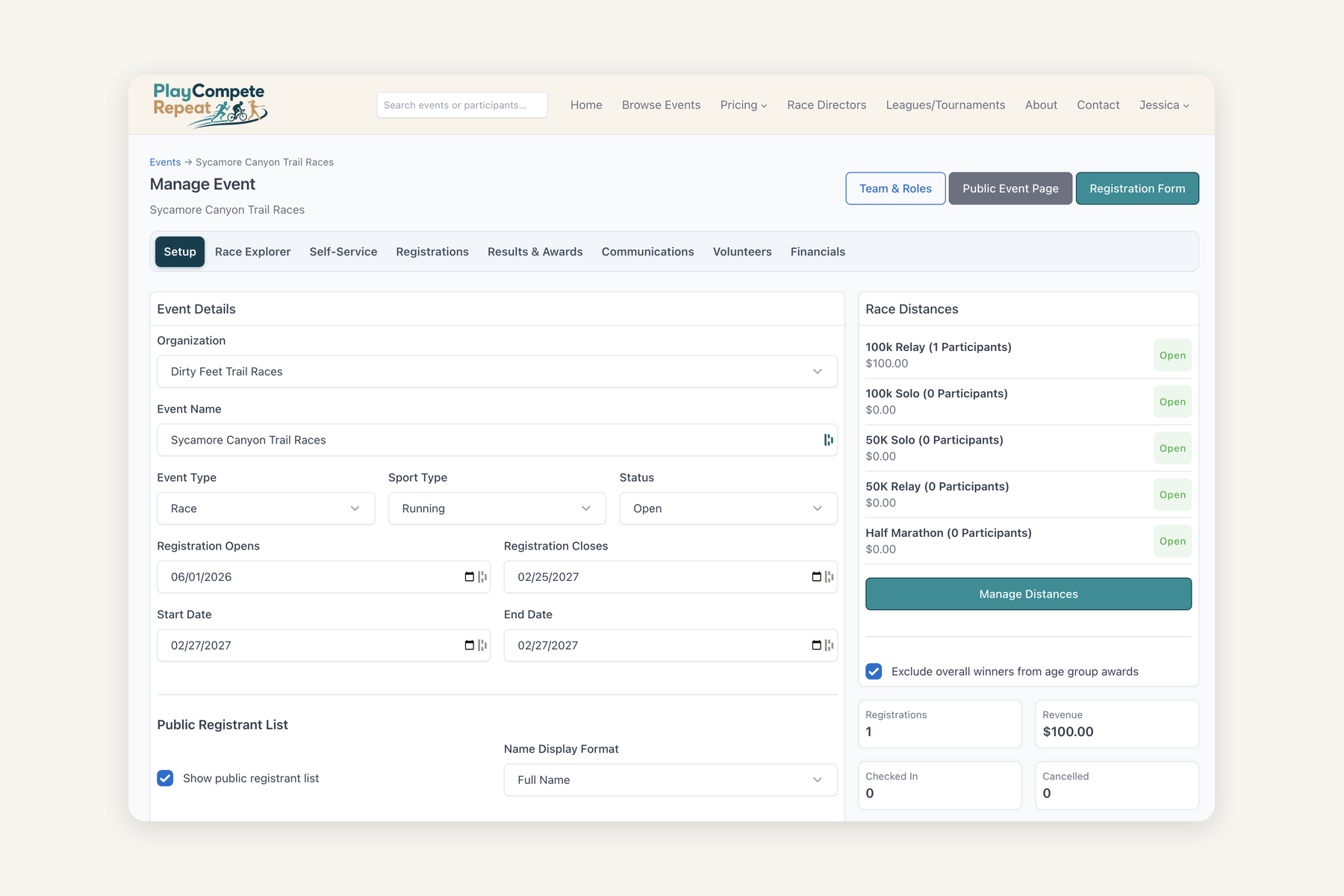Expand the Organization dropdown

pos(497,371)
